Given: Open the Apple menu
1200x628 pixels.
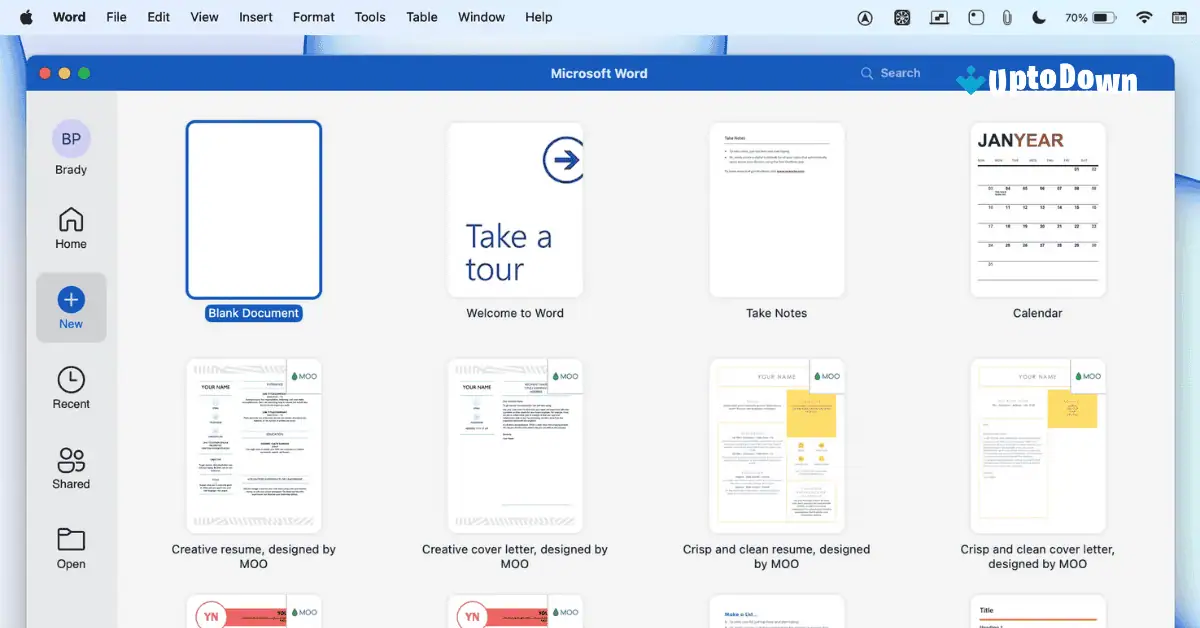Looking at the screenshot, I should click(x=27, y=16).
